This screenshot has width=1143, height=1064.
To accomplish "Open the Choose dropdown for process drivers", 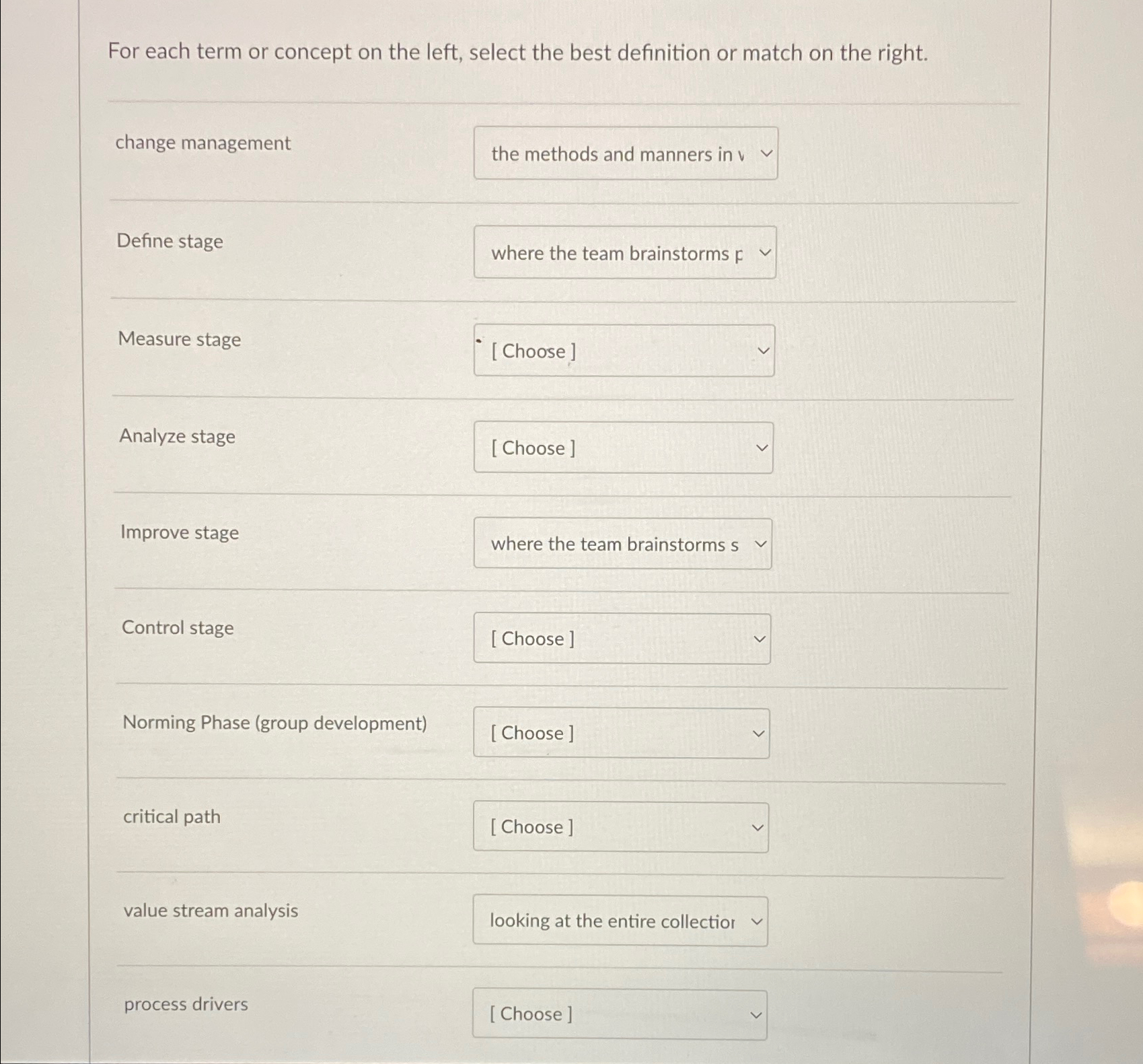I will [x=620, y=1014].
